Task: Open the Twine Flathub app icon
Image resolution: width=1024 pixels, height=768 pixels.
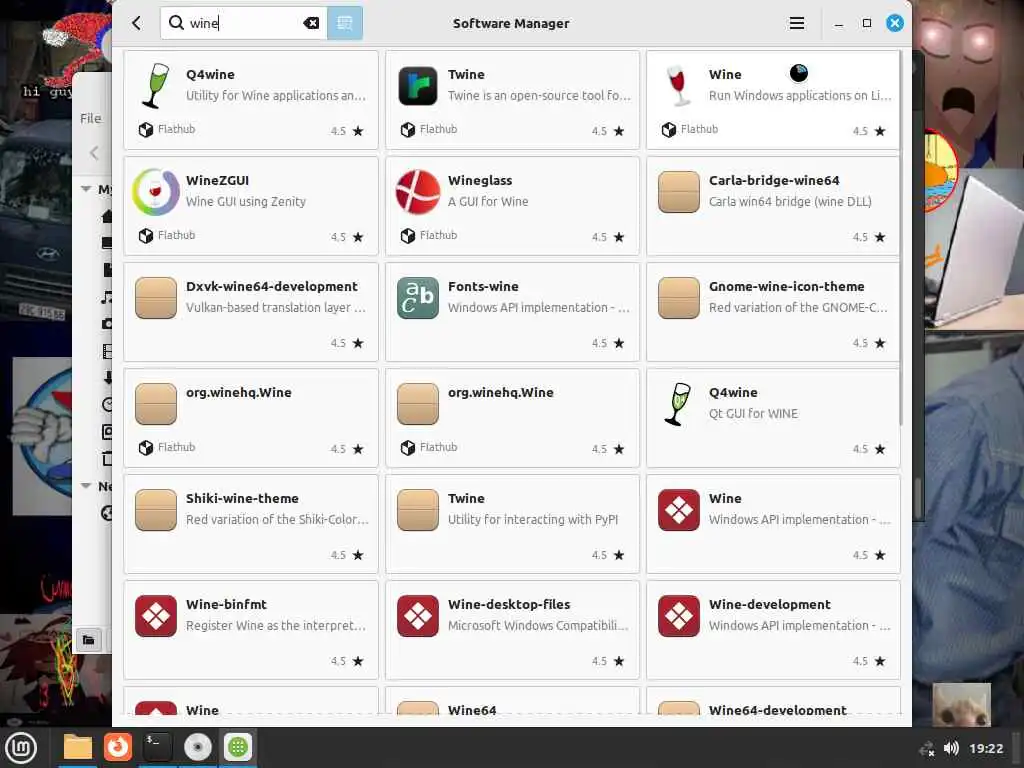Action: [417, 86]
